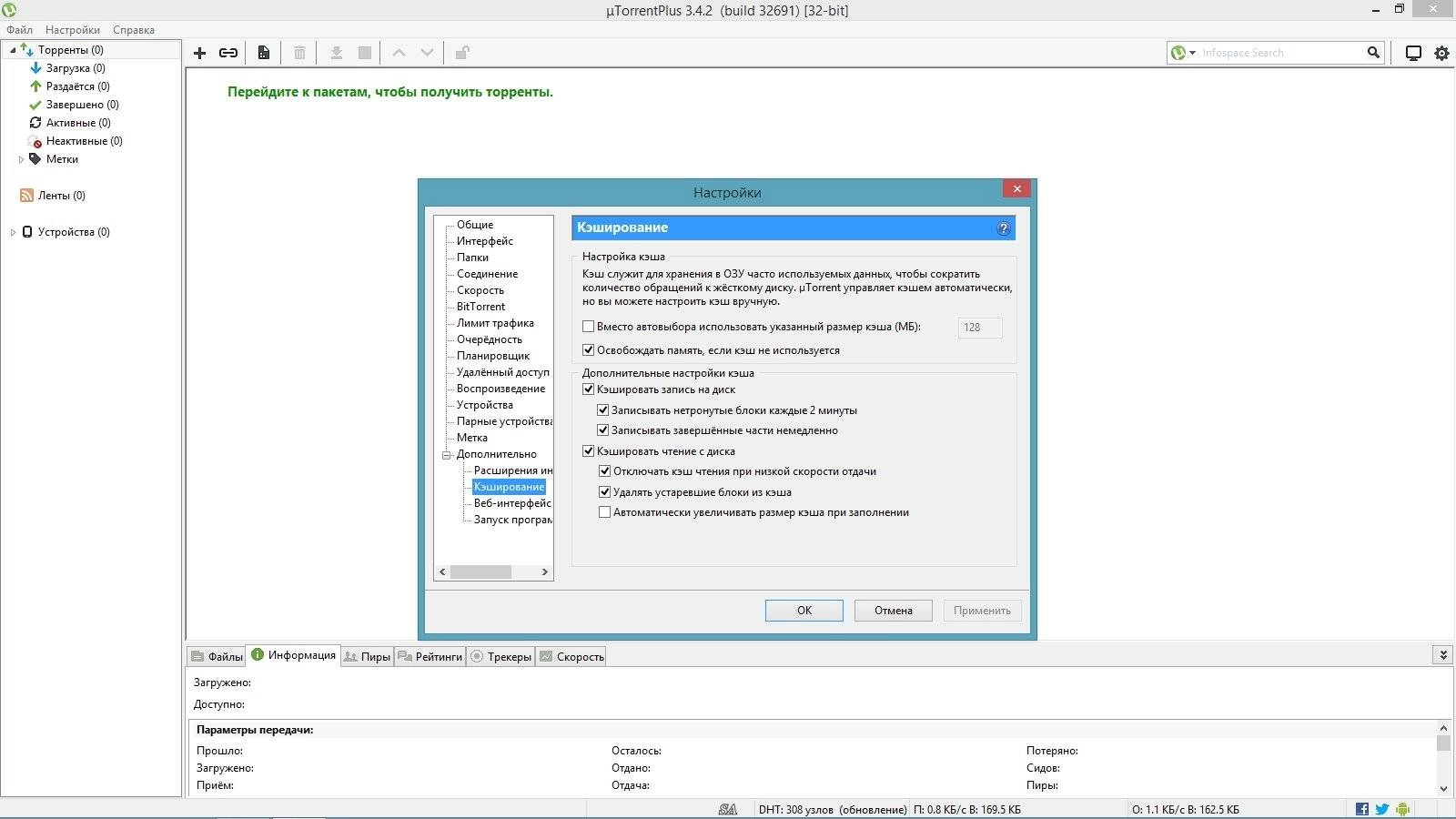Click the Facebook icon in status bar
This screenshot has height=819, width=1456.
click(1362, 809)
